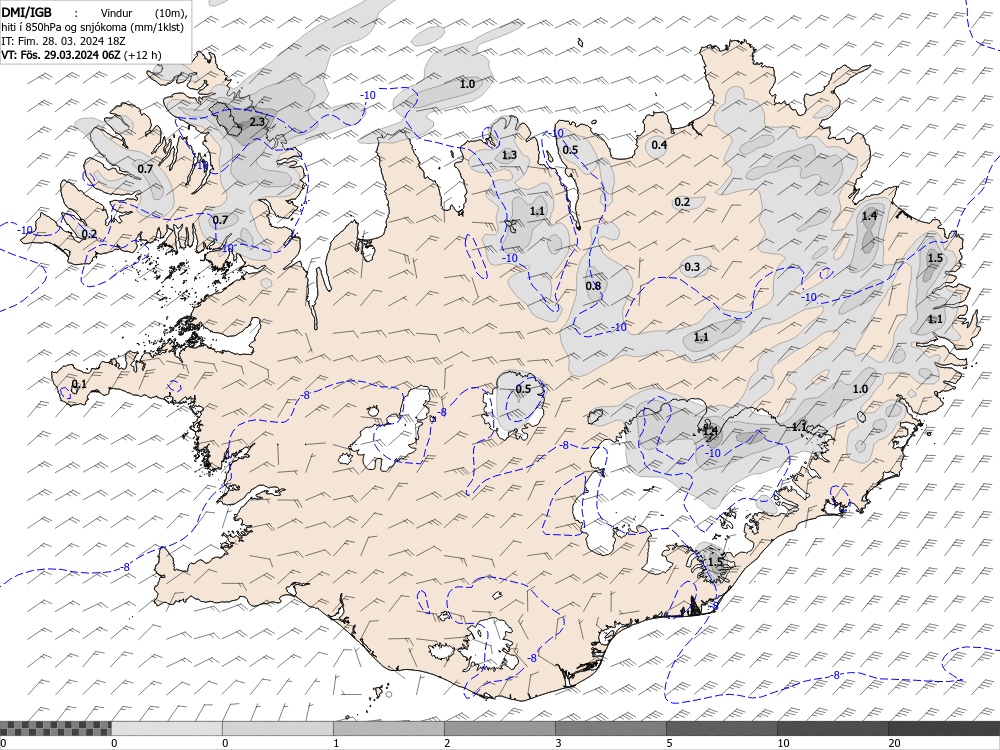Screen dimensions: 1000x750
Task: Select legend swatch between labels 1 and 2
Action: click(x=389, y=728)
